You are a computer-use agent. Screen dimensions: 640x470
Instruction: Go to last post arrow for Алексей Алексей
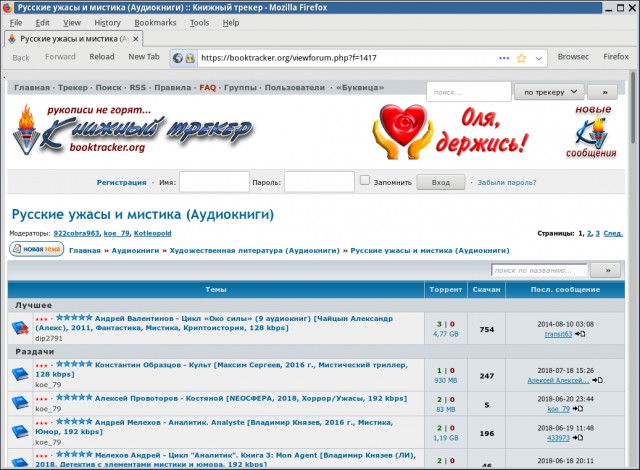click(x=597, y=380)
